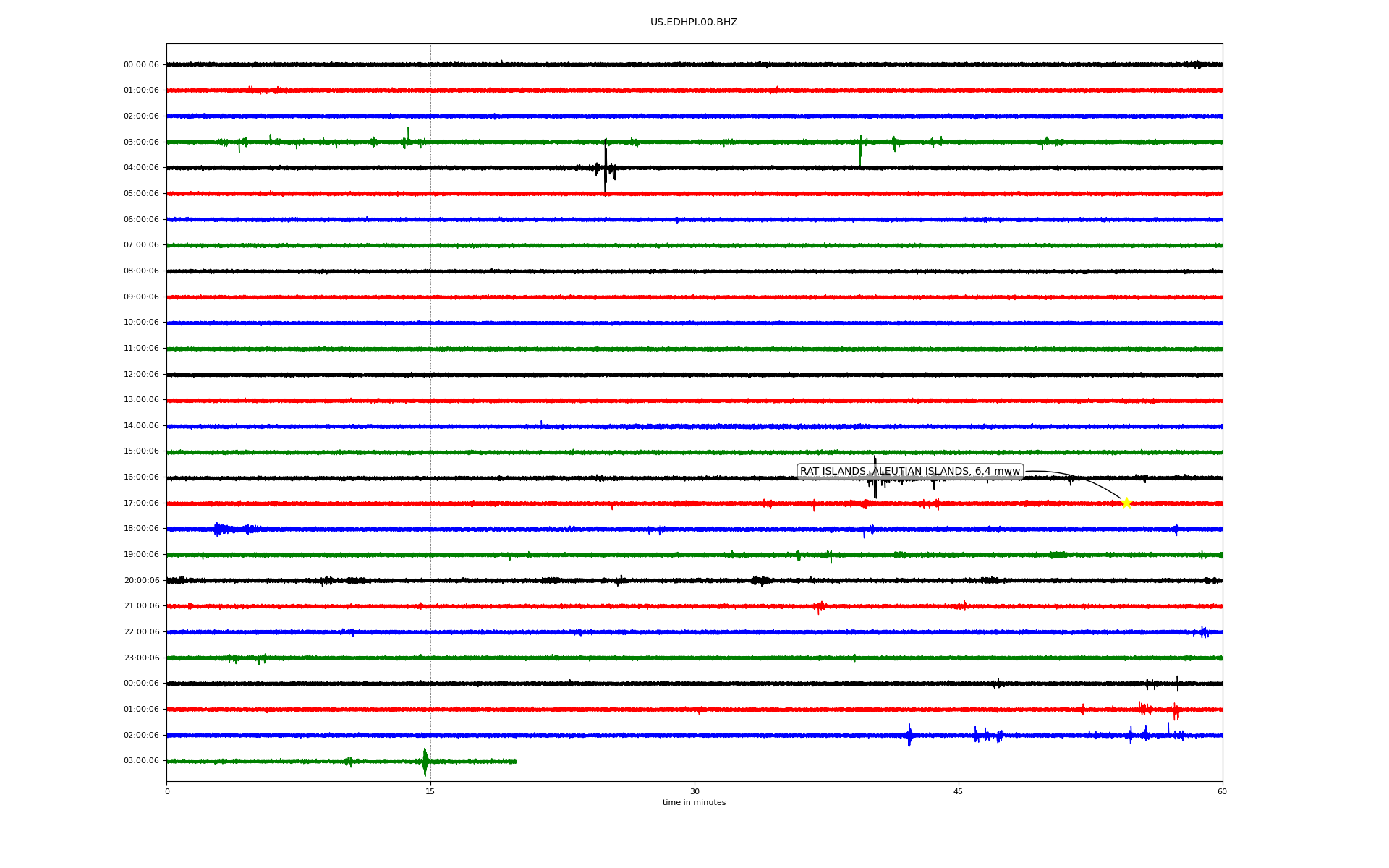Viewport: 1389px width, 868px height.
Task: Click the x-axis tick label 45
Action: click(x=959, y=791)
